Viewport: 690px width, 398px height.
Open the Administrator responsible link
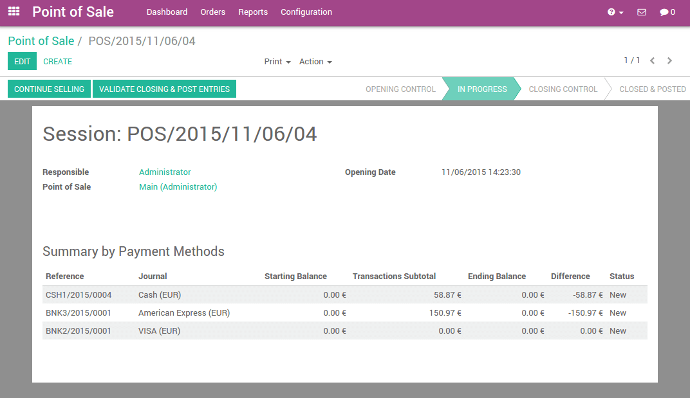pyautogui.click(x=165, y=172)
